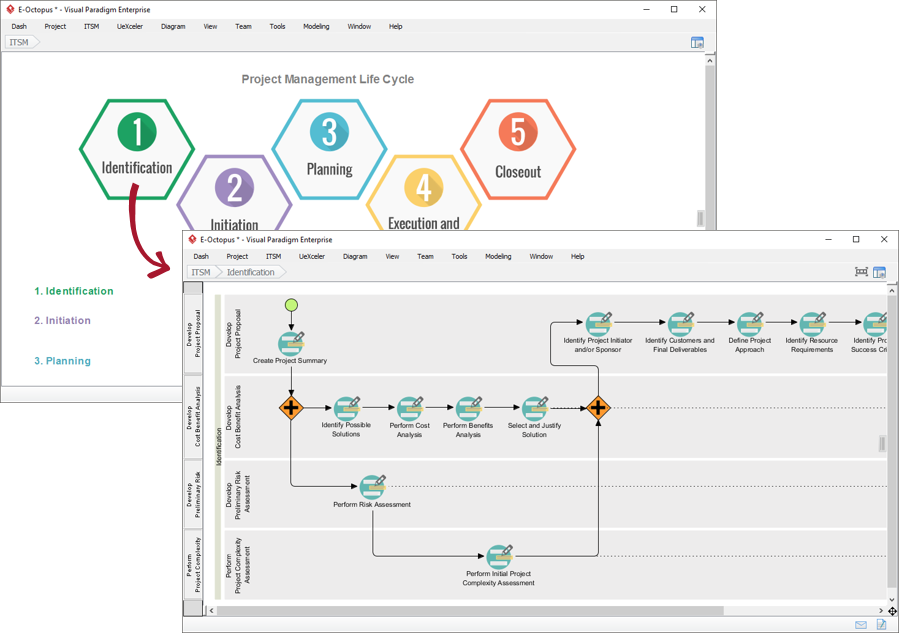The width and height of the screenshot is (899, 633).
Task: Click the Perform Risk Assessment task icon
Action: pos(372,486)
